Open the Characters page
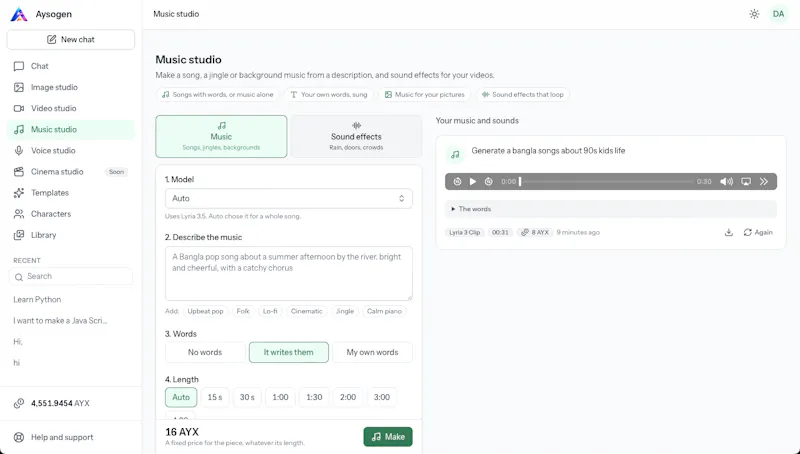This screenshot has height=454, width=800. point(70,214)
